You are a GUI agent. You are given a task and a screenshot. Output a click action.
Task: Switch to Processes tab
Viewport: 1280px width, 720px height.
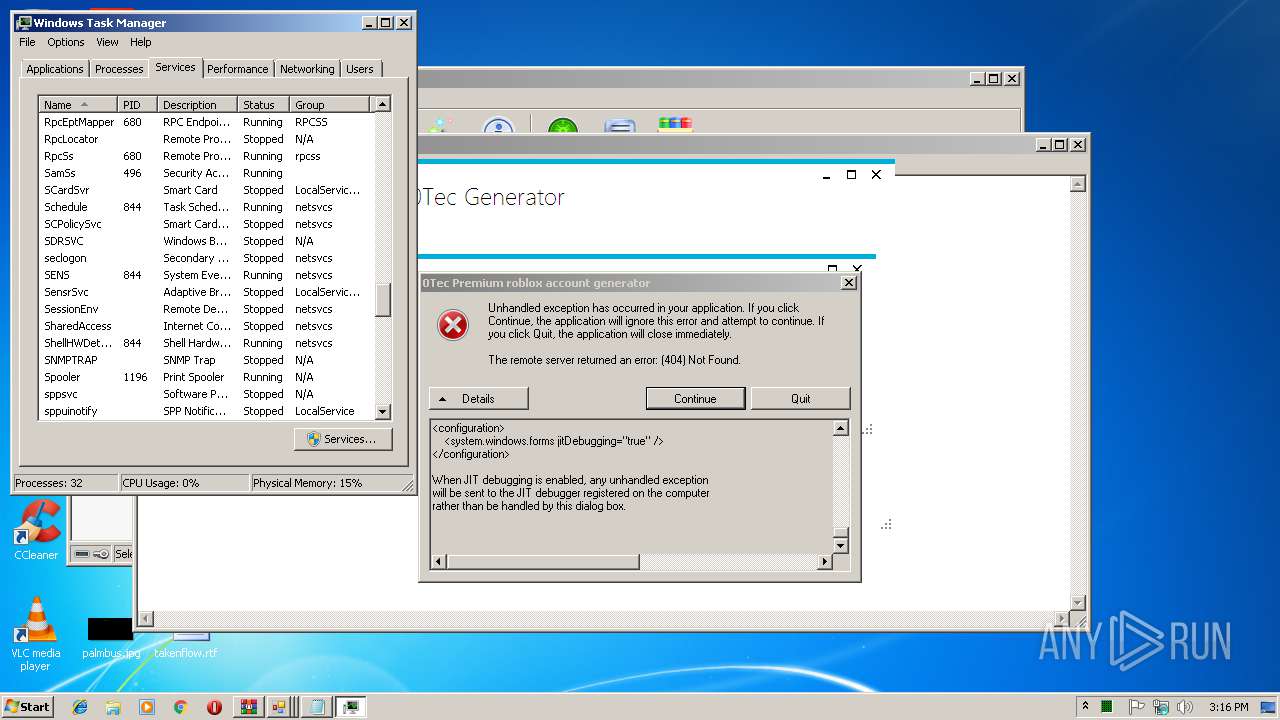coord(119,69)
